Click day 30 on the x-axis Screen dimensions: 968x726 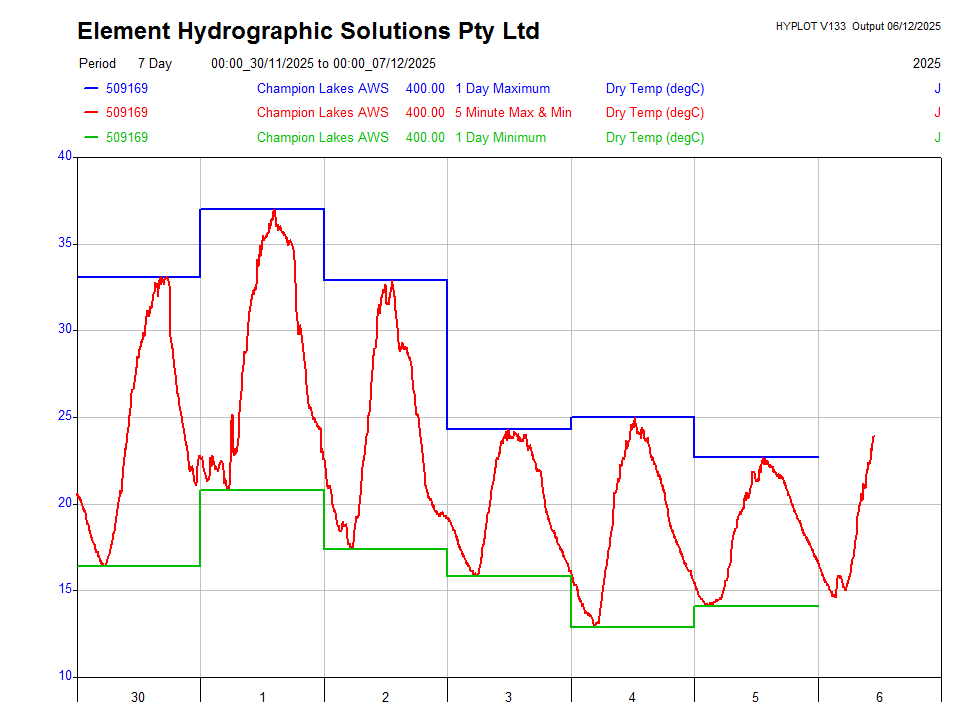click(138, 697)
